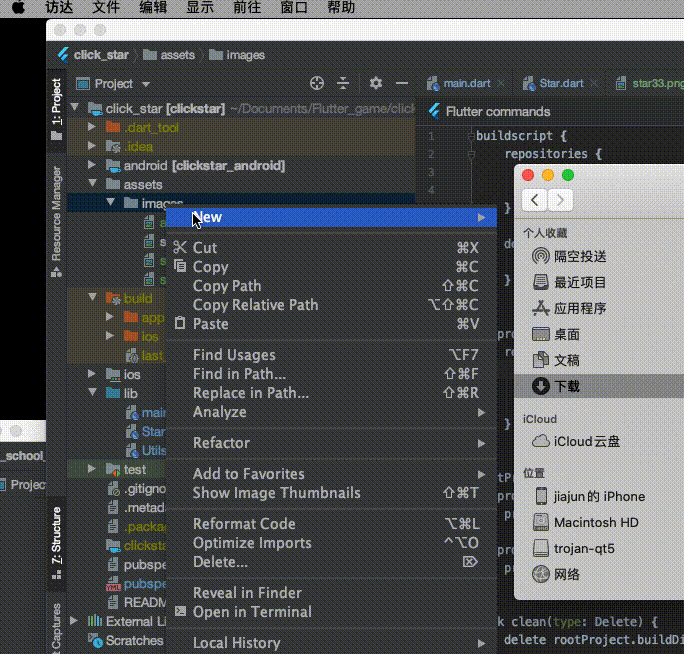Viewport: 684px width, 654px height.
Task: Collapse the build folder
Action: (92, 297)
